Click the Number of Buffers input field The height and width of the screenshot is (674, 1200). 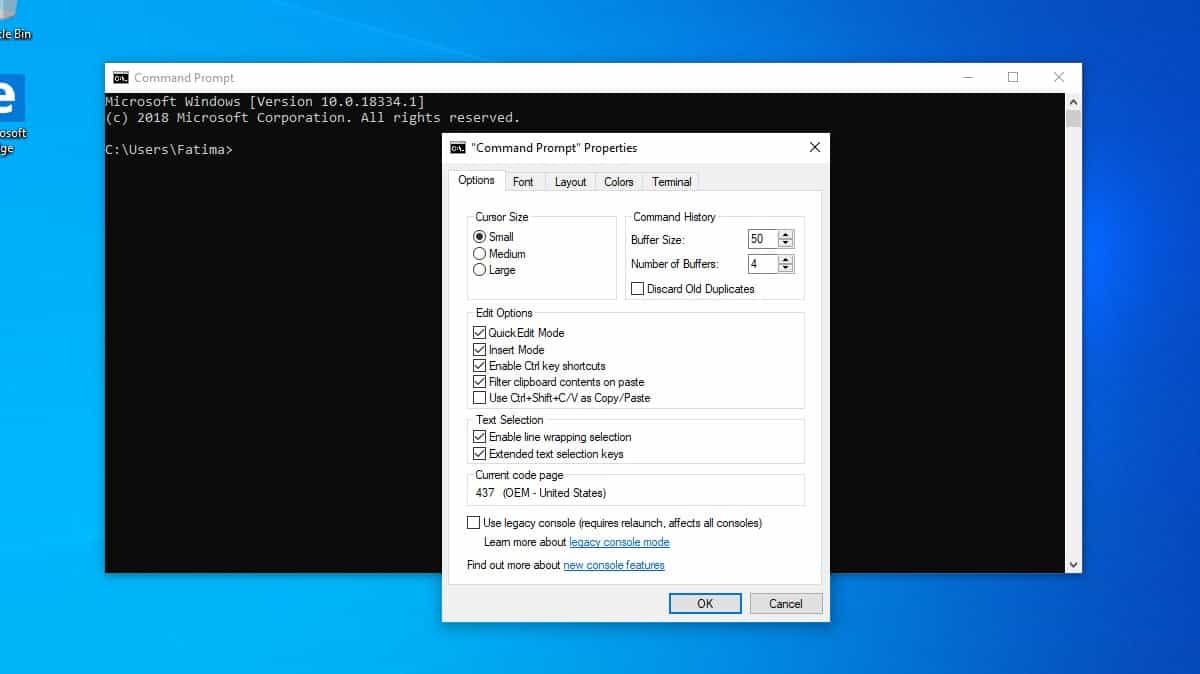762,264
